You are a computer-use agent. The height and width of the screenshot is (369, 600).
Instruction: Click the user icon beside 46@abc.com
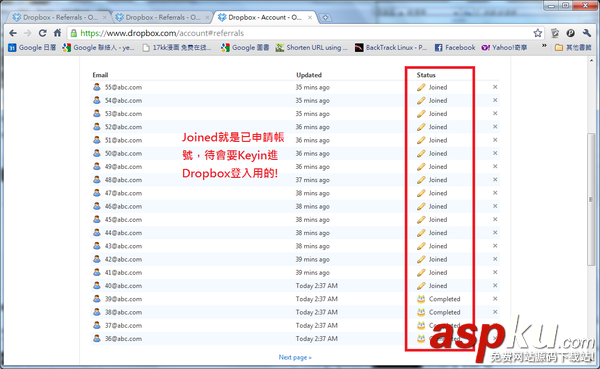[x=97, y=206]
